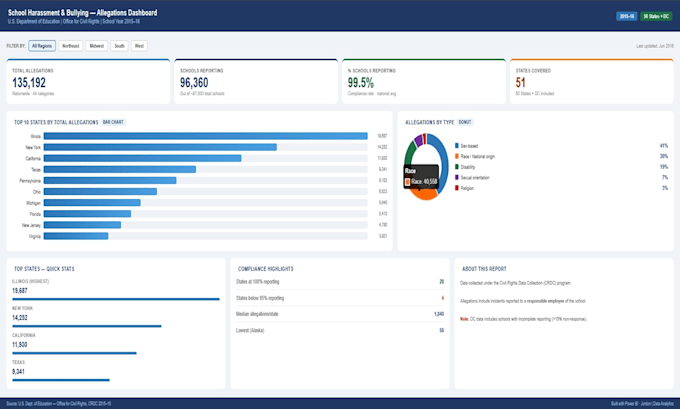Filter by the West region
The width and height of the screenshot is (680, 409).
(139, 46)
